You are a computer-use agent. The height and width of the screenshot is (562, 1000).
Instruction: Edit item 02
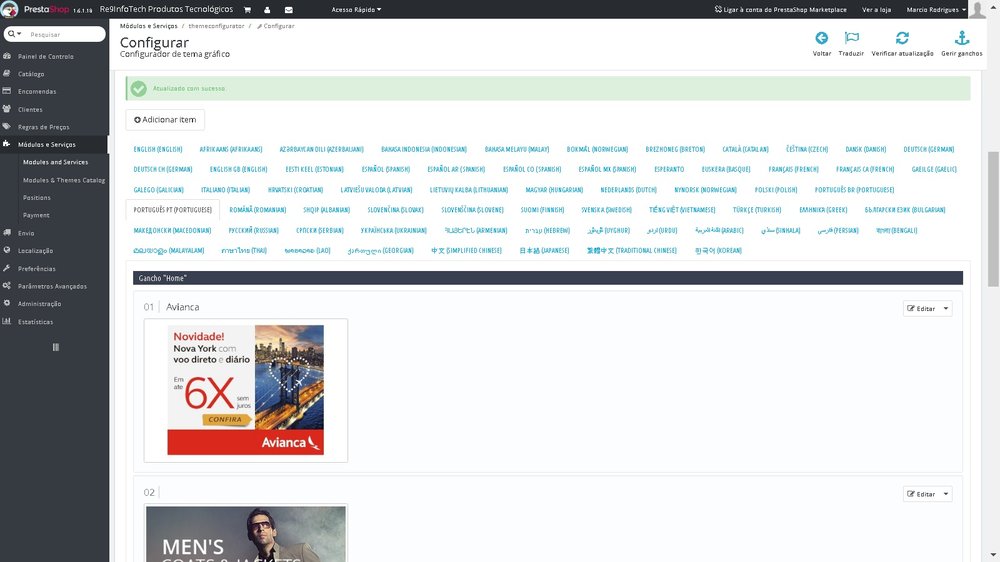[x=921, y=494]
